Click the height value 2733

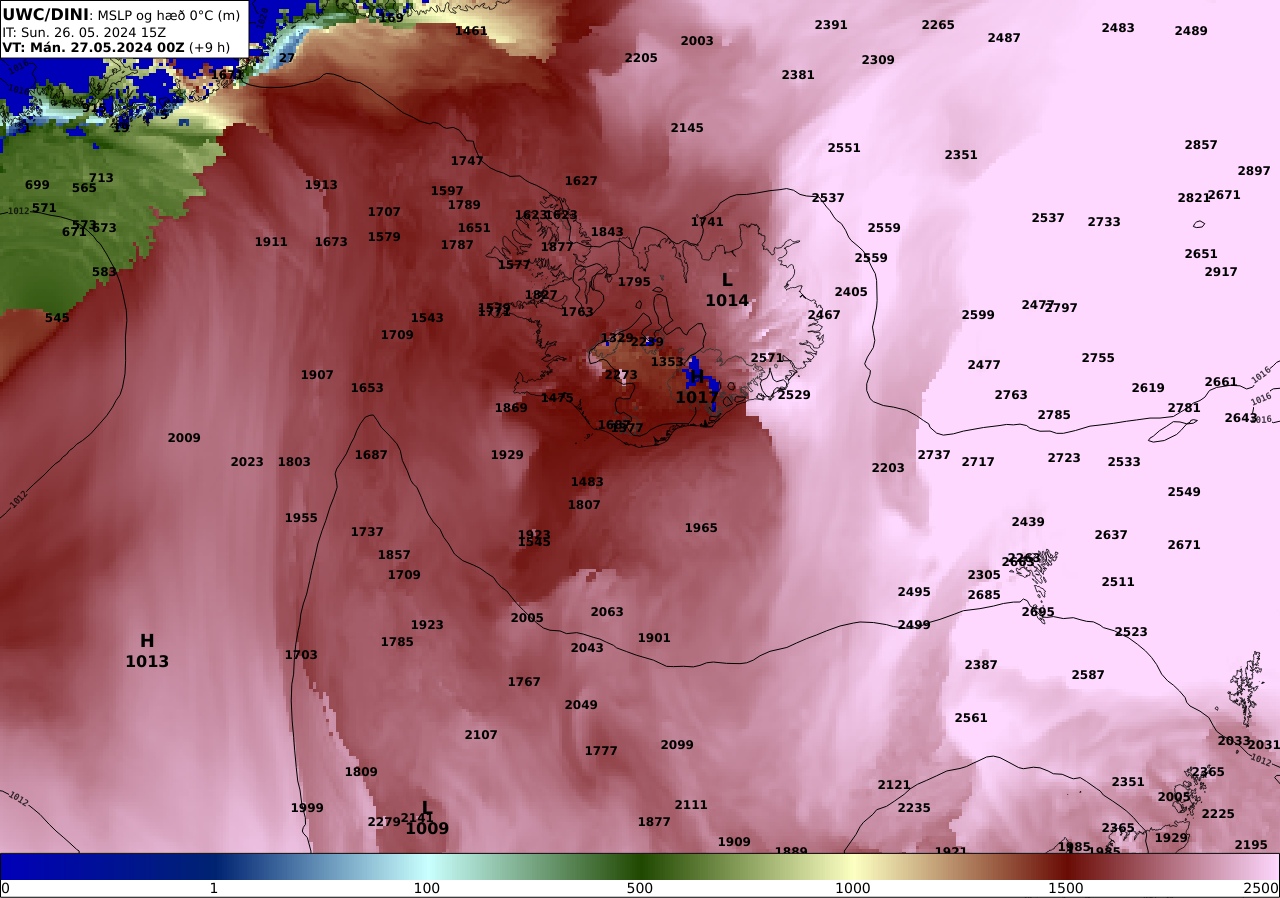[x=1104, y=222]
